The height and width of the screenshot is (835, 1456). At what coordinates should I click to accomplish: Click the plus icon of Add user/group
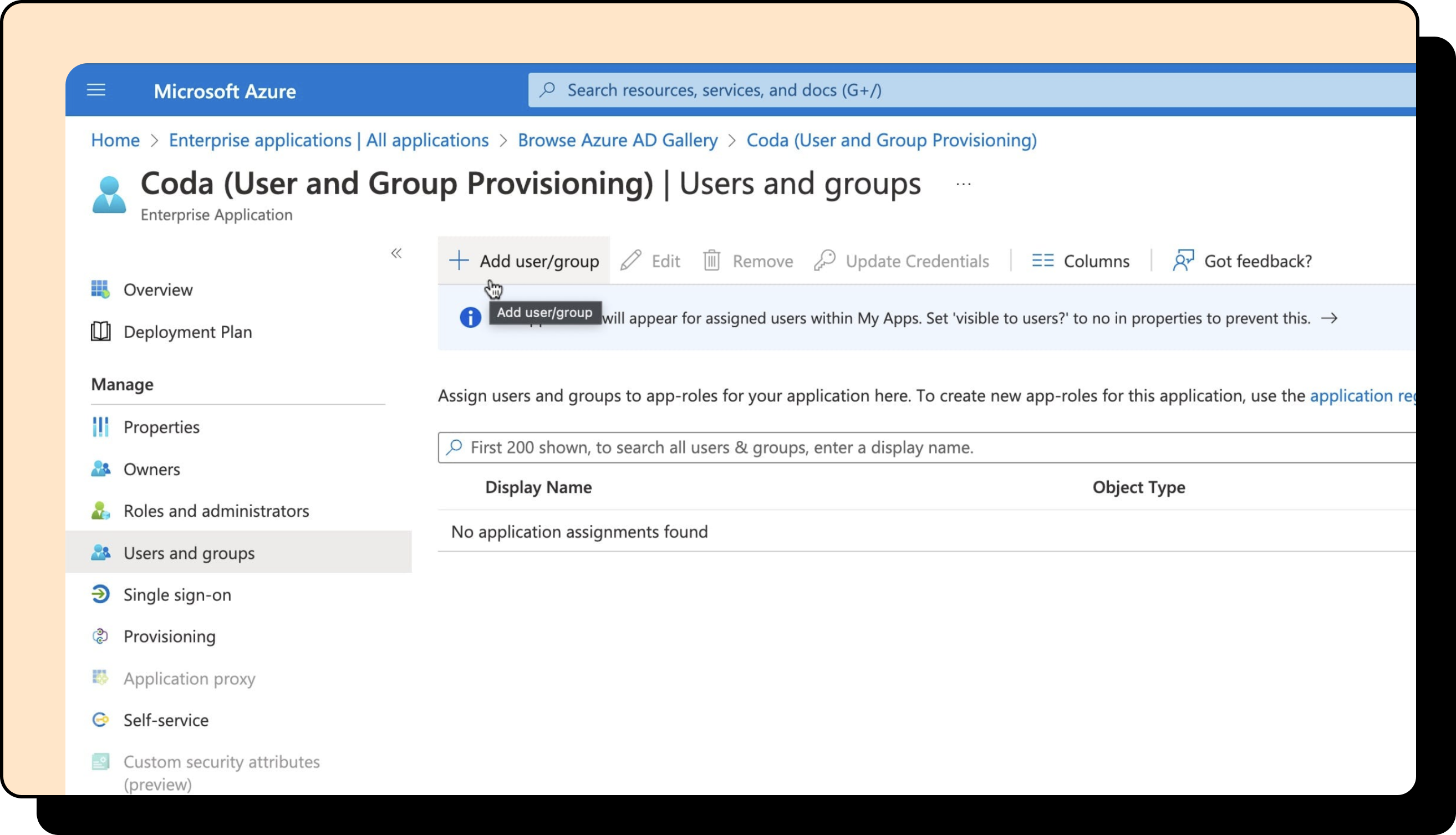(459, 261)
